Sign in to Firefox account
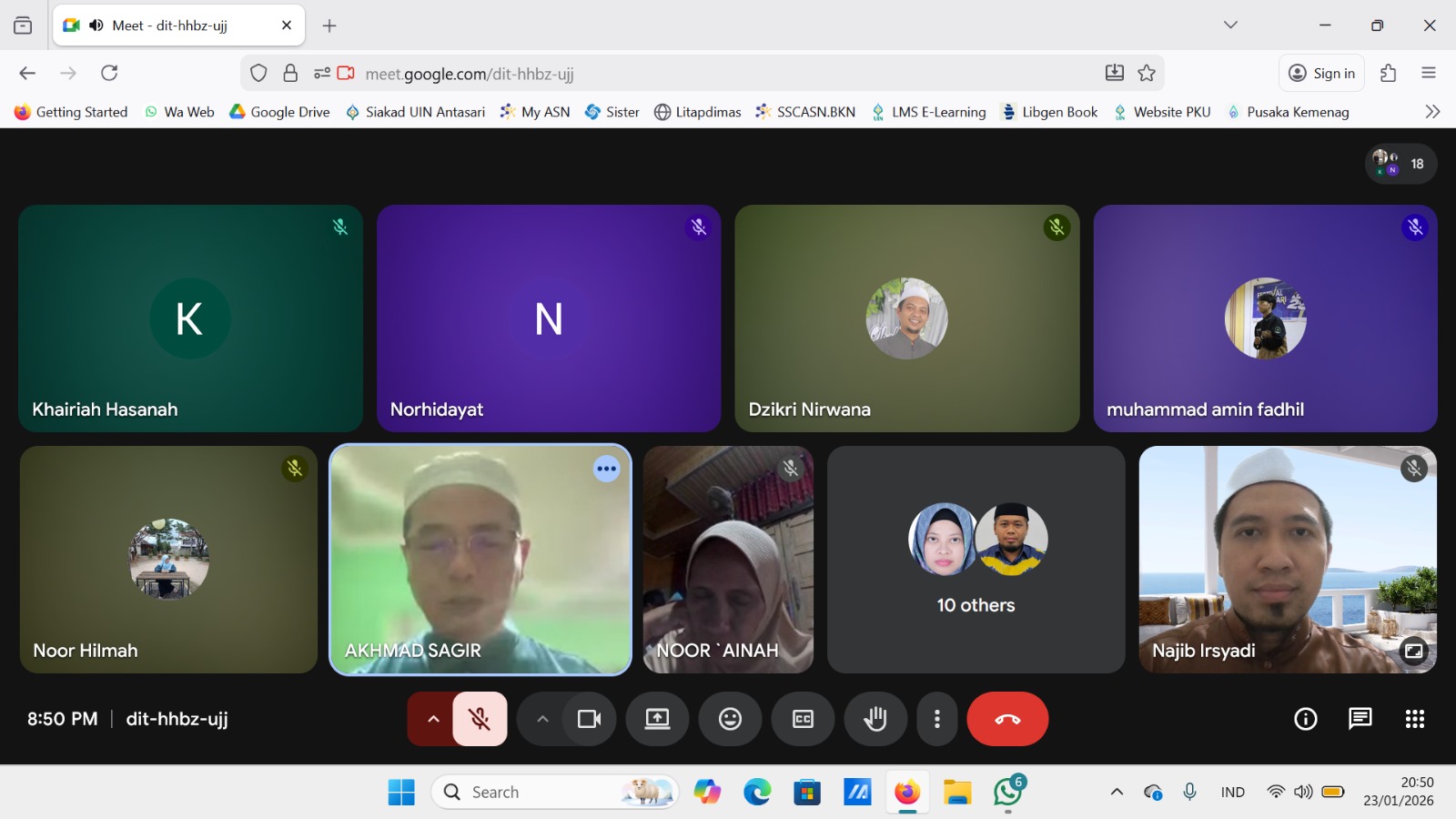The height and width of the screenshot is (819, 1456). click(x=1322, y=74)
